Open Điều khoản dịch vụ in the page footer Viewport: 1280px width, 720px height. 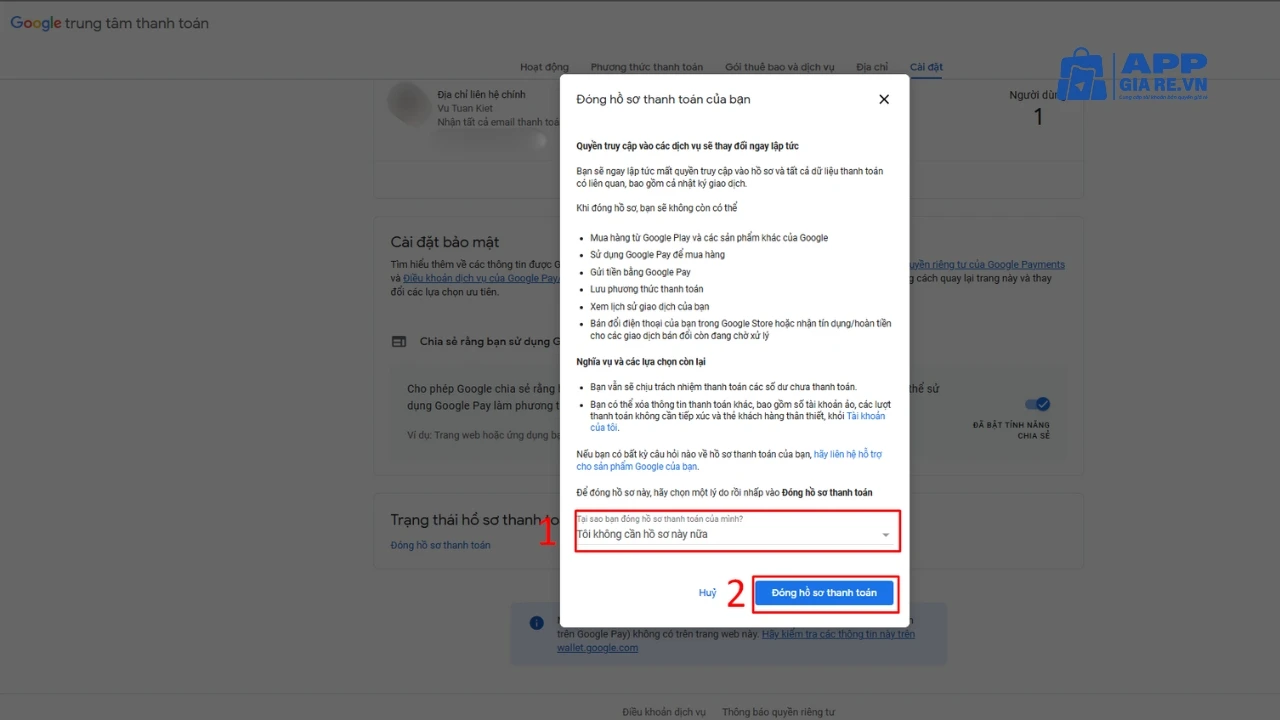pyautogui.click(x=663, y=711)
